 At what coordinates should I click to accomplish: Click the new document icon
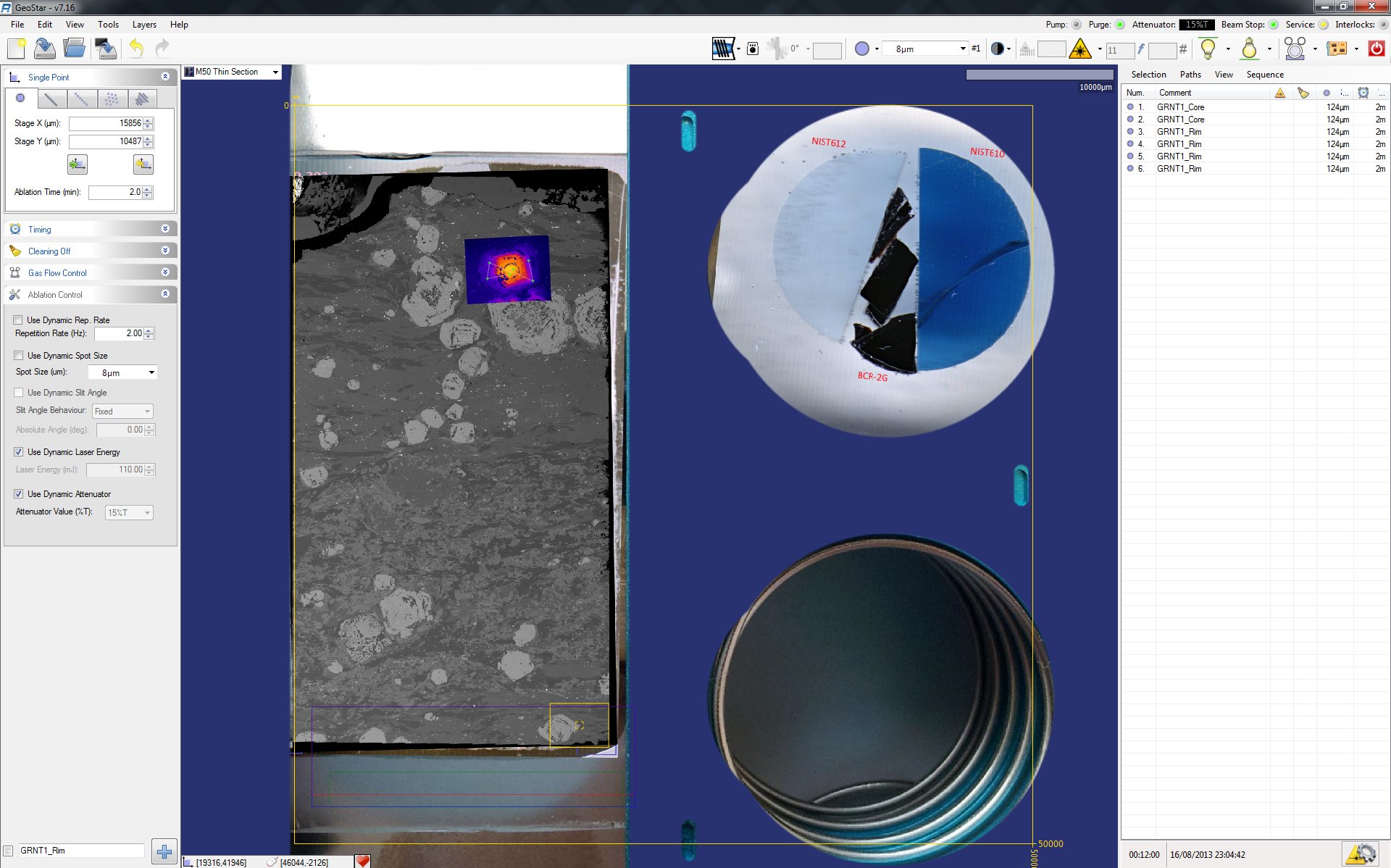(x=16, y=49)
